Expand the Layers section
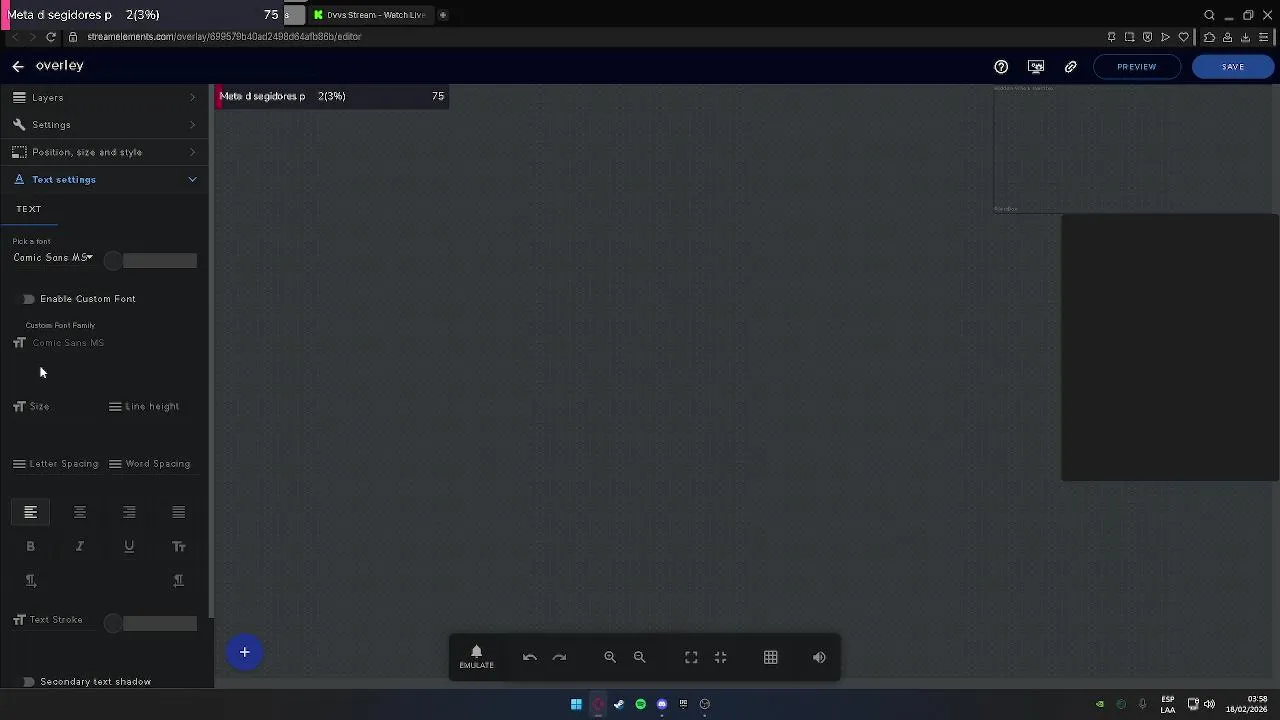1280x720 pixels. [x=105, y=97]
